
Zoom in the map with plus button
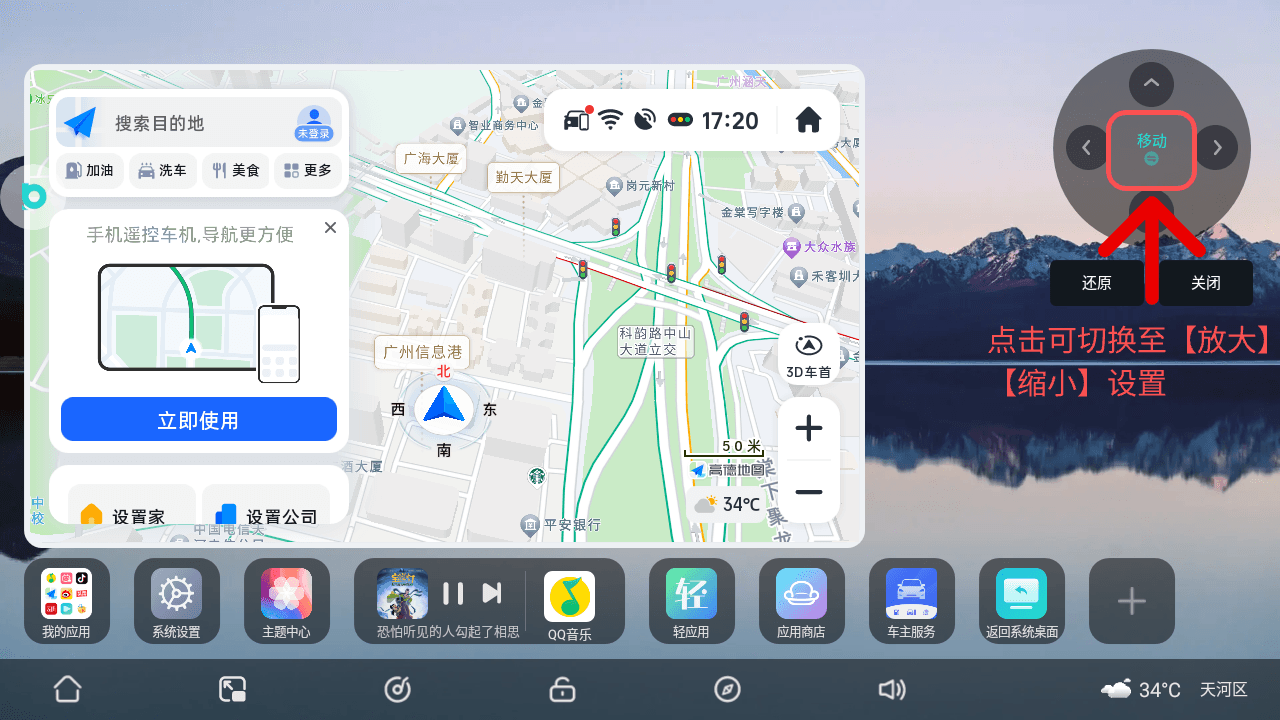click(x=808, y=429)
